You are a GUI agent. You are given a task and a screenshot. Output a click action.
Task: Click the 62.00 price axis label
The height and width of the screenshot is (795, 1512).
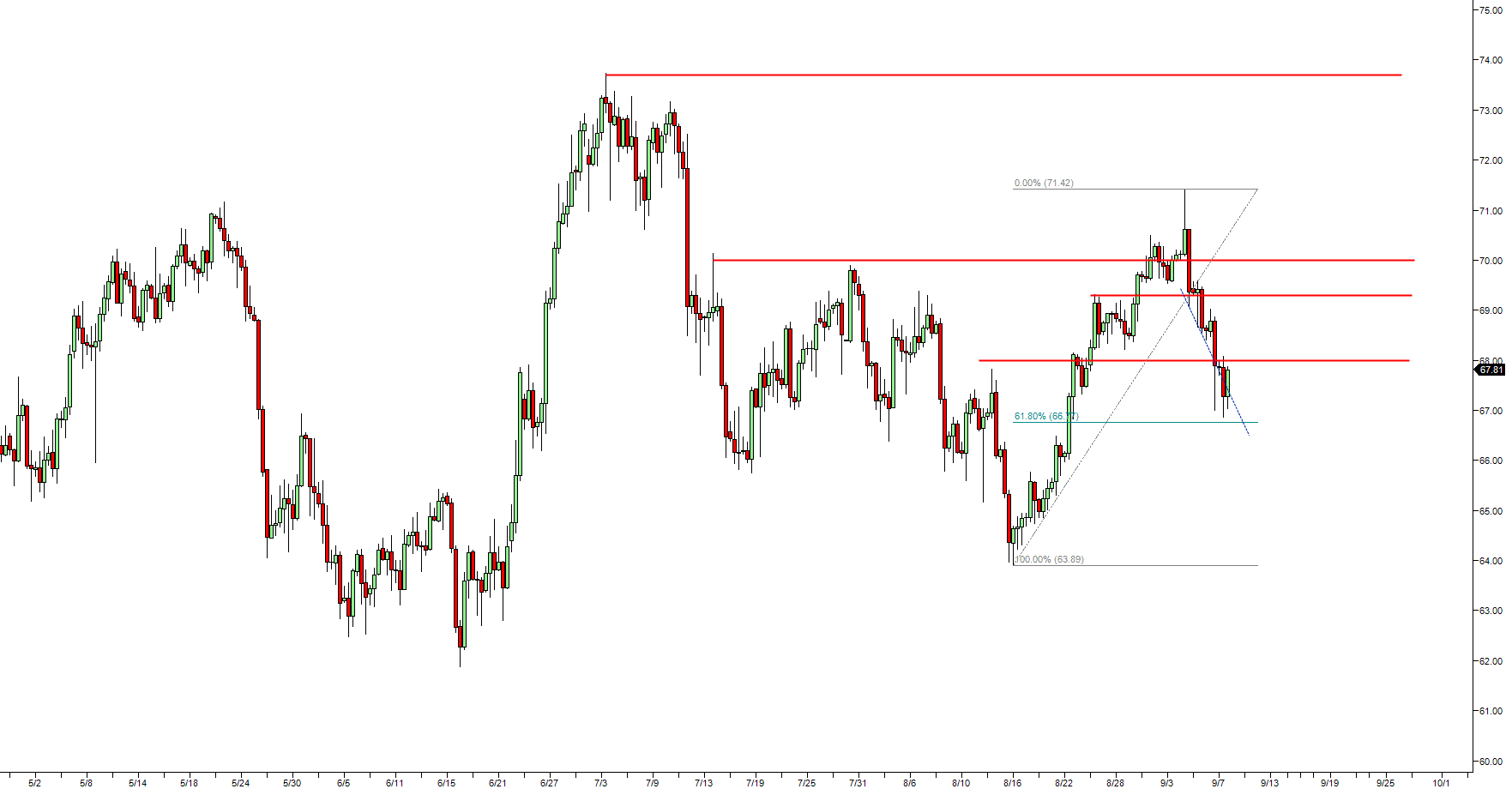point(1491,661)
